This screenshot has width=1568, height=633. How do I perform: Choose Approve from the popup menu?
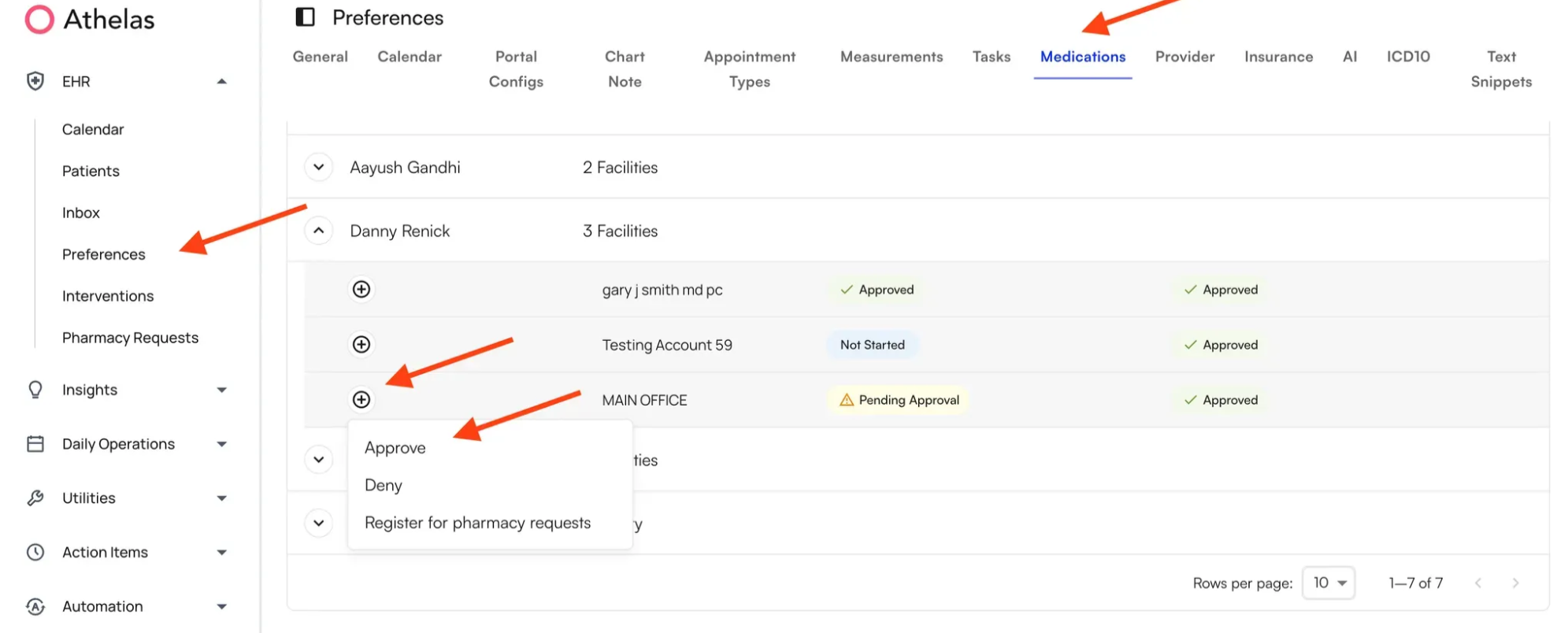(395, 448)
